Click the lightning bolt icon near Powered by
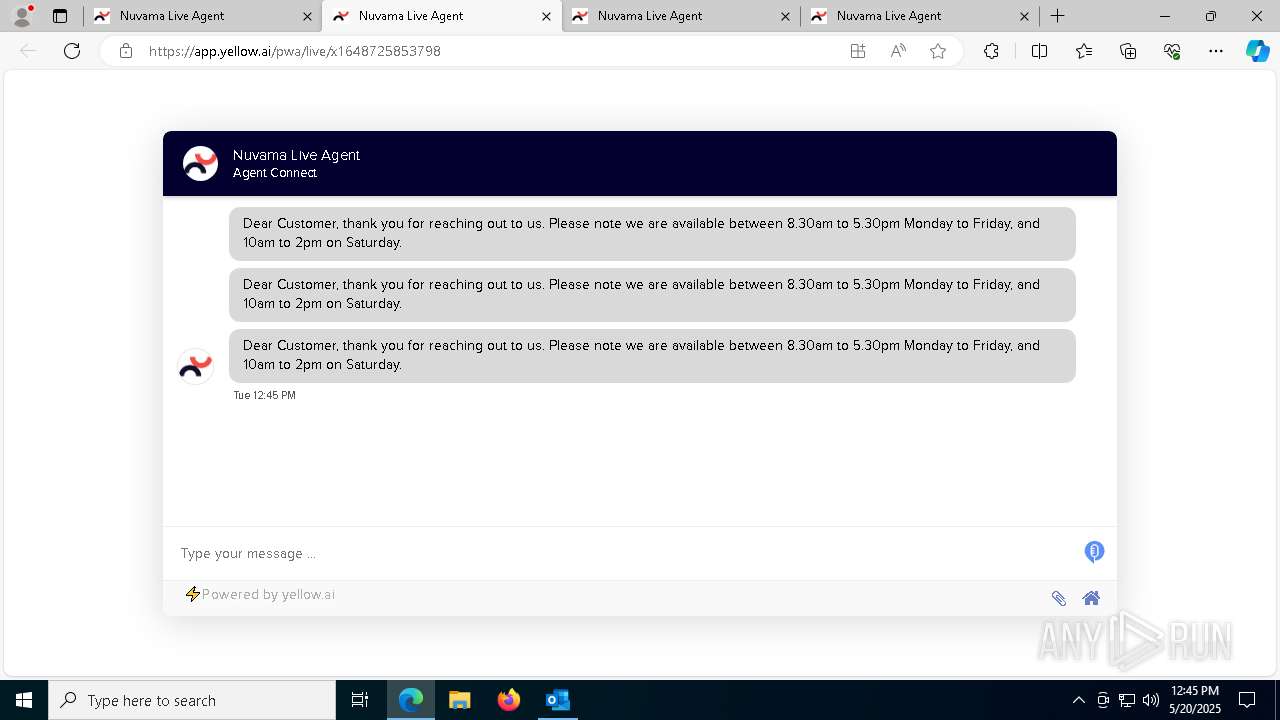This screenshot has height=720, width=1280. click(x=192, y=594)
